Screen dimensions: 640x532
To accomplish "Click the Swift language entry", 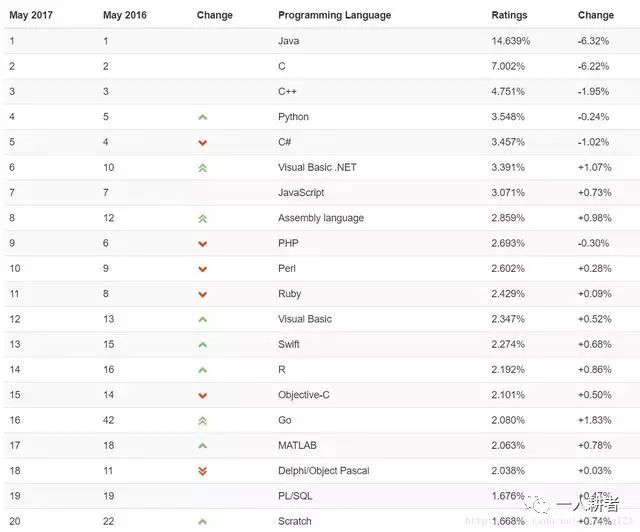I will coord(289,344).
